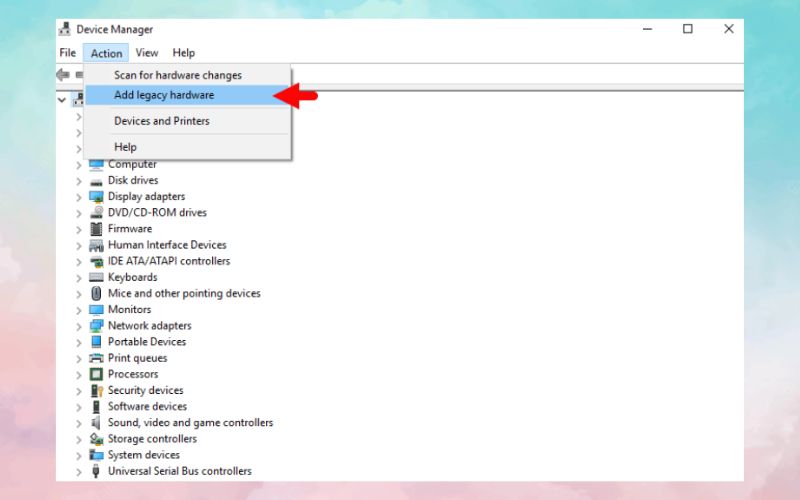
Task: Select the DVD/CD-ROM drives label
Action: click(x=157, y=213)
